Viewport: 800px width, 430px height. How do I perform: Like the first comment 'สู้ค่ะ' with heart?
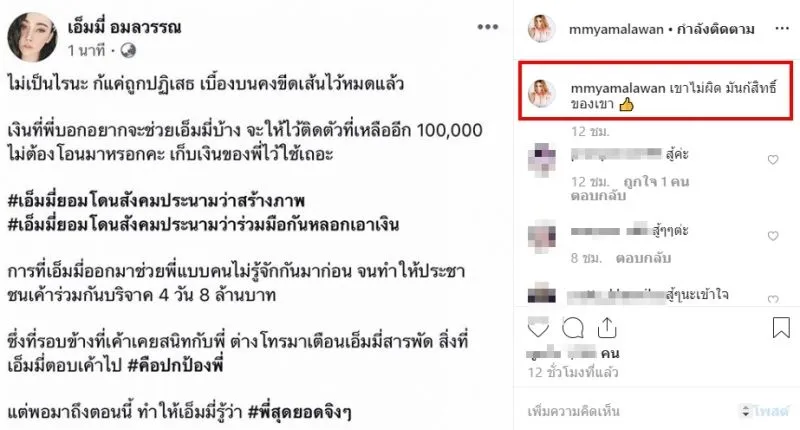pyautogui.click(x=773, y=160)
